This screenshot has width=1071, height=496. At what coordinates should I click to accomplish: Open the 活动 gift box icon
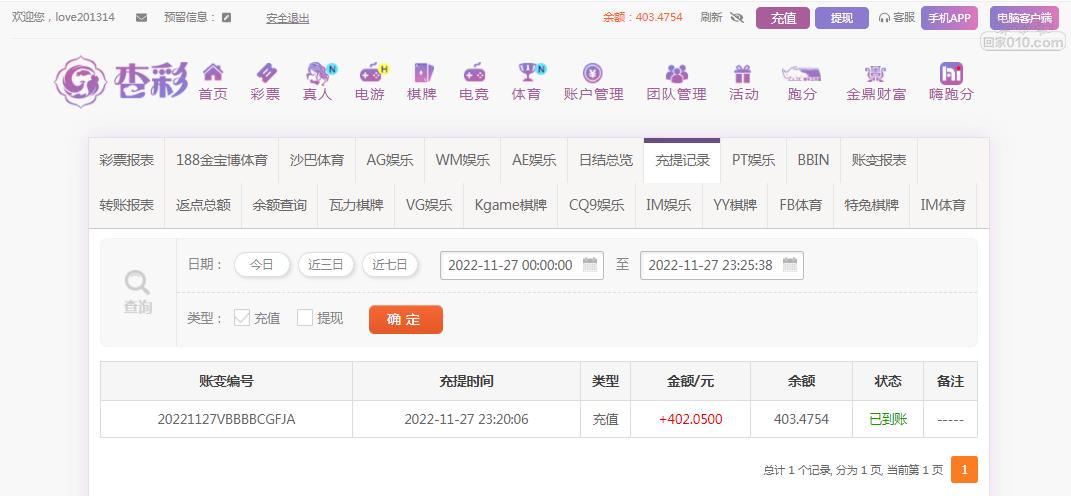click(742, 73)
